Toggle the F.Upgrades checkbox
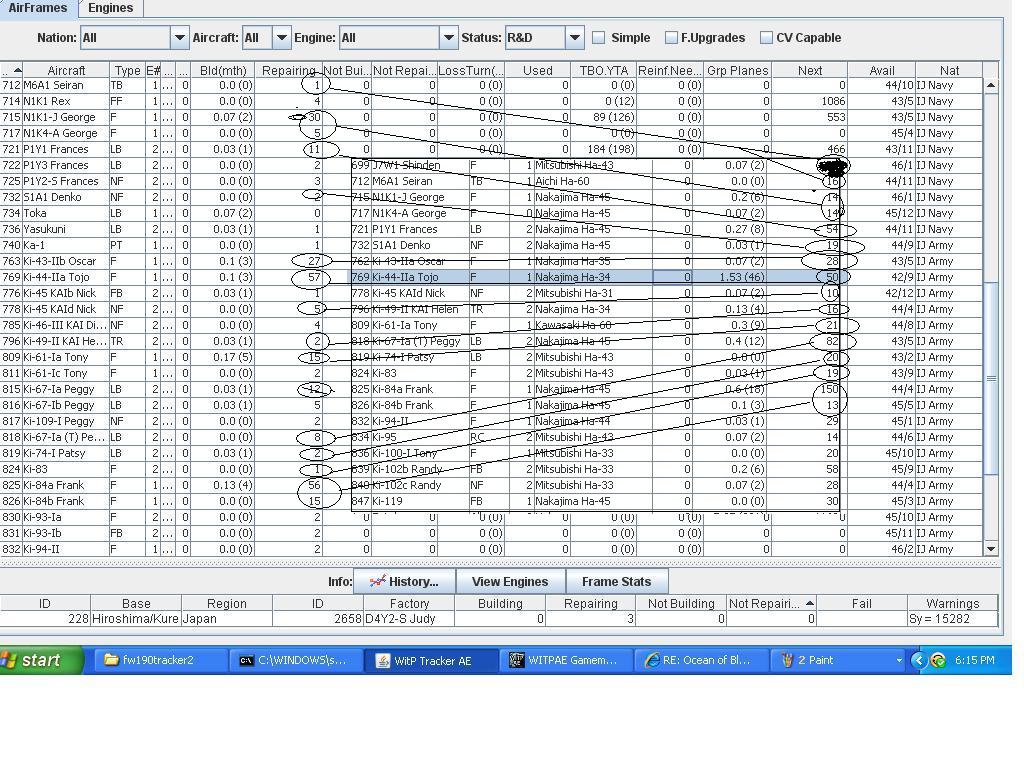 point(671,38)
